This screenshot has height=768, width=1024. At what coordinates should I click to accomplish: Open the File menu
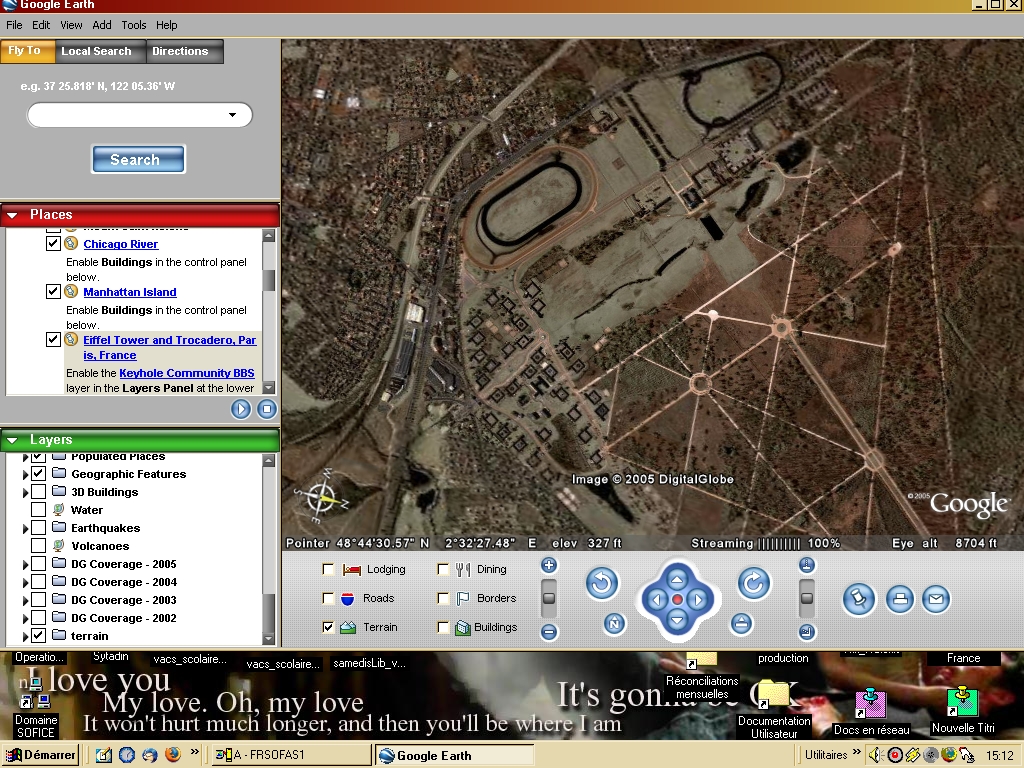(x=14, y=25)
